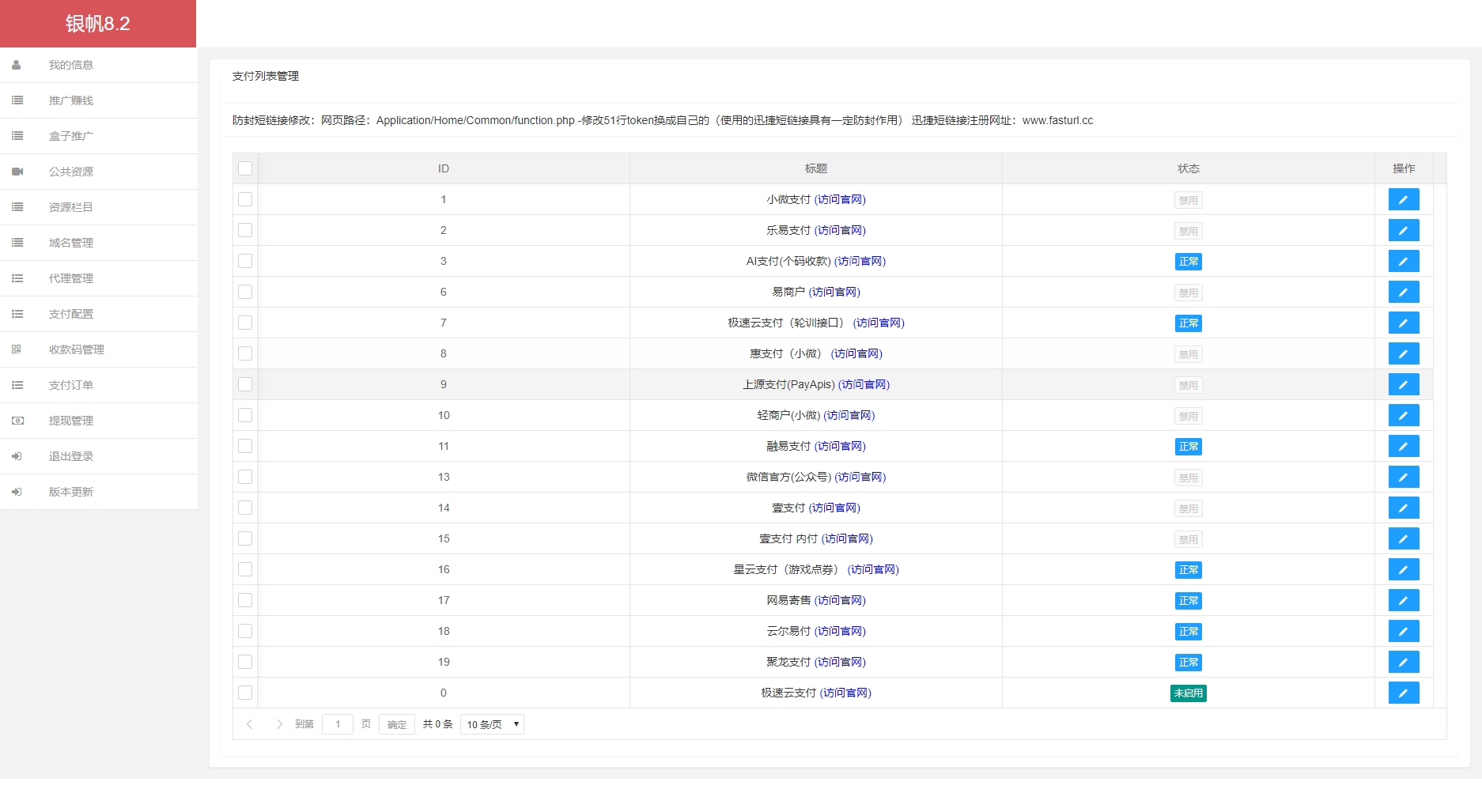Click the edit pencil for 小微支付 row

1403,199
